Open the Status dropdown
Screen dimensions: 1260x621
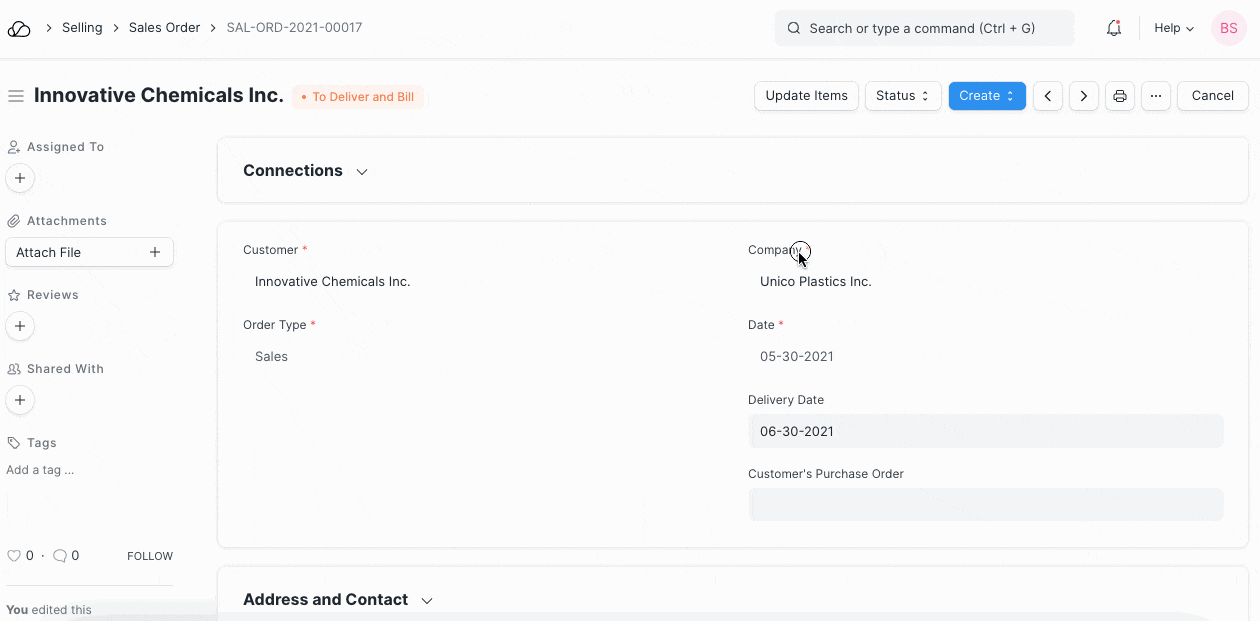(x=902, y=96)
